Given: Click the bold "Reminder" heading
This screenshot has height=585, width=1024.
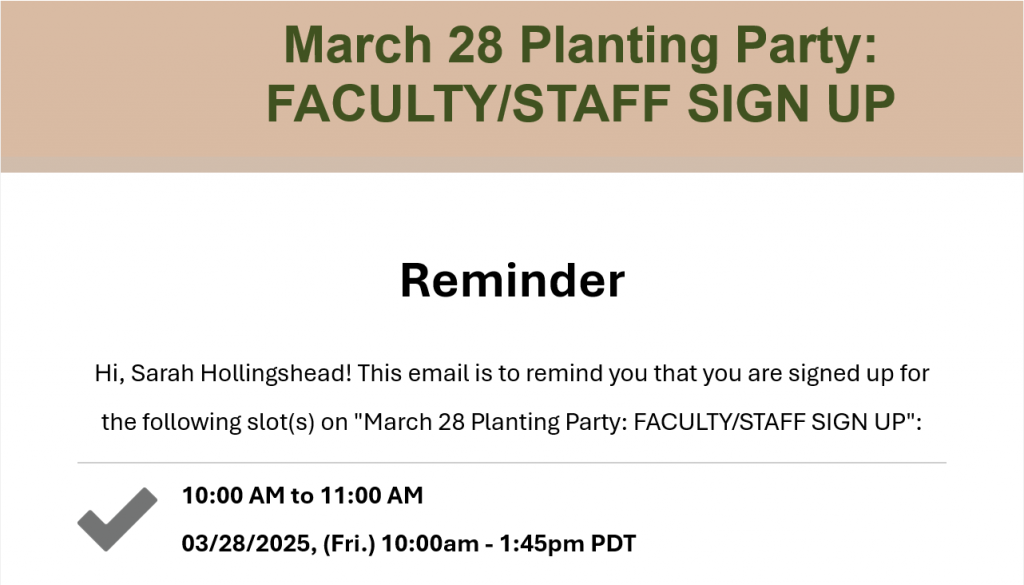Looking at the screenshot, I should pyautogui.click(x=512, y=280).
